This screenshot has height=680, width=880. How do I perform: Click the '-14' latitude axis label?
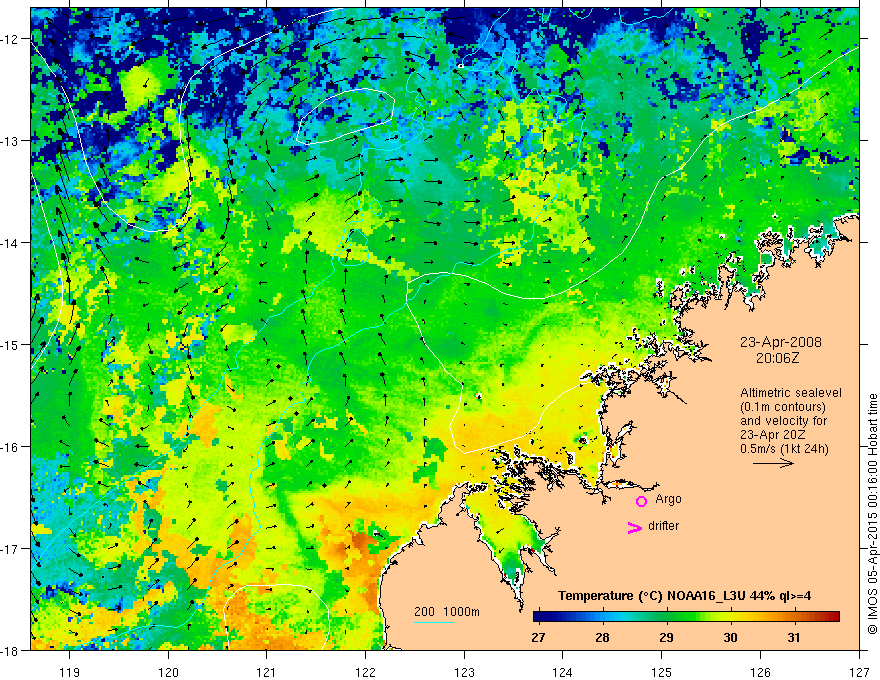(12, 243)
